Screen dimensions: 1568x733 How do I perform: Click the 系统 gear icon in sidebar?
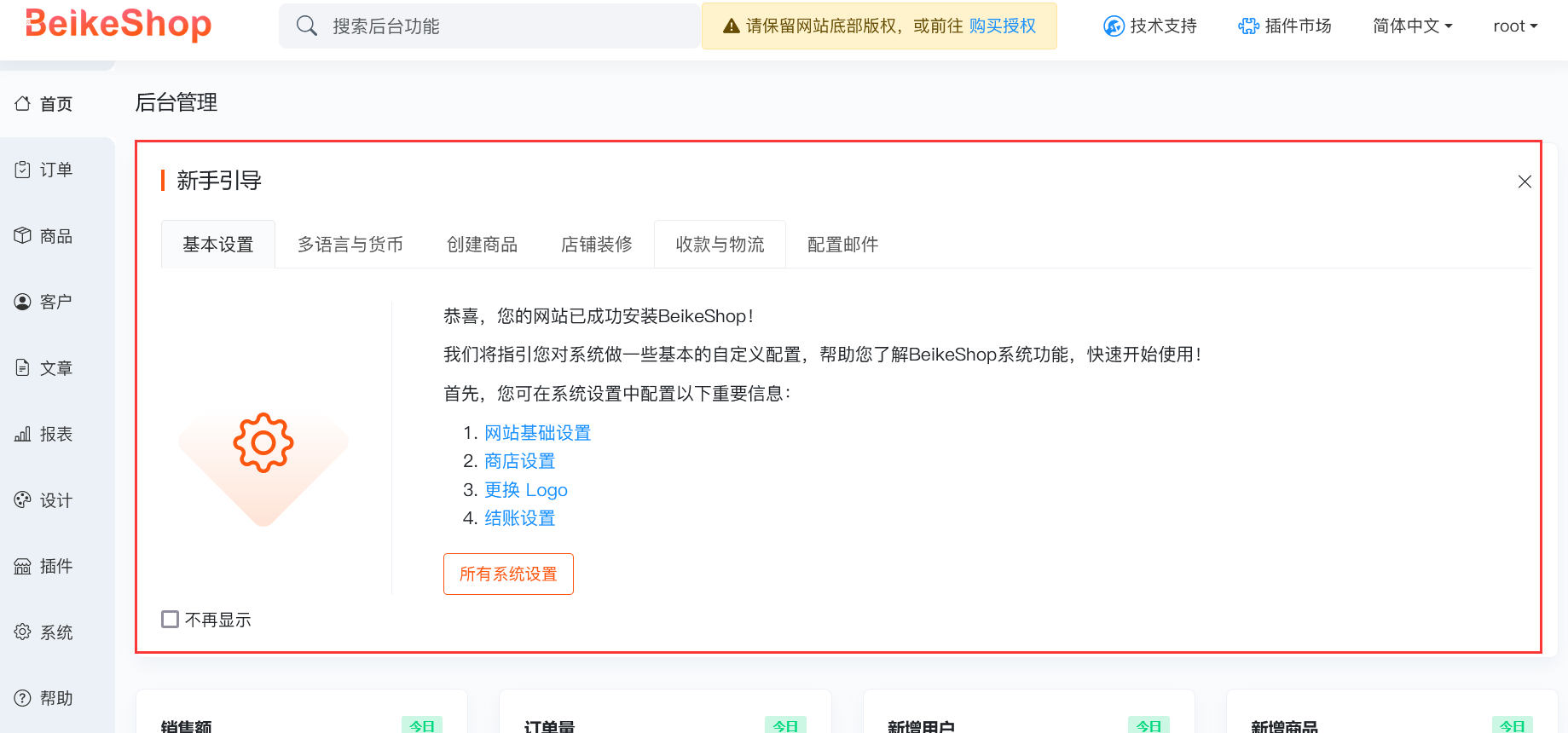pos(23,632)
